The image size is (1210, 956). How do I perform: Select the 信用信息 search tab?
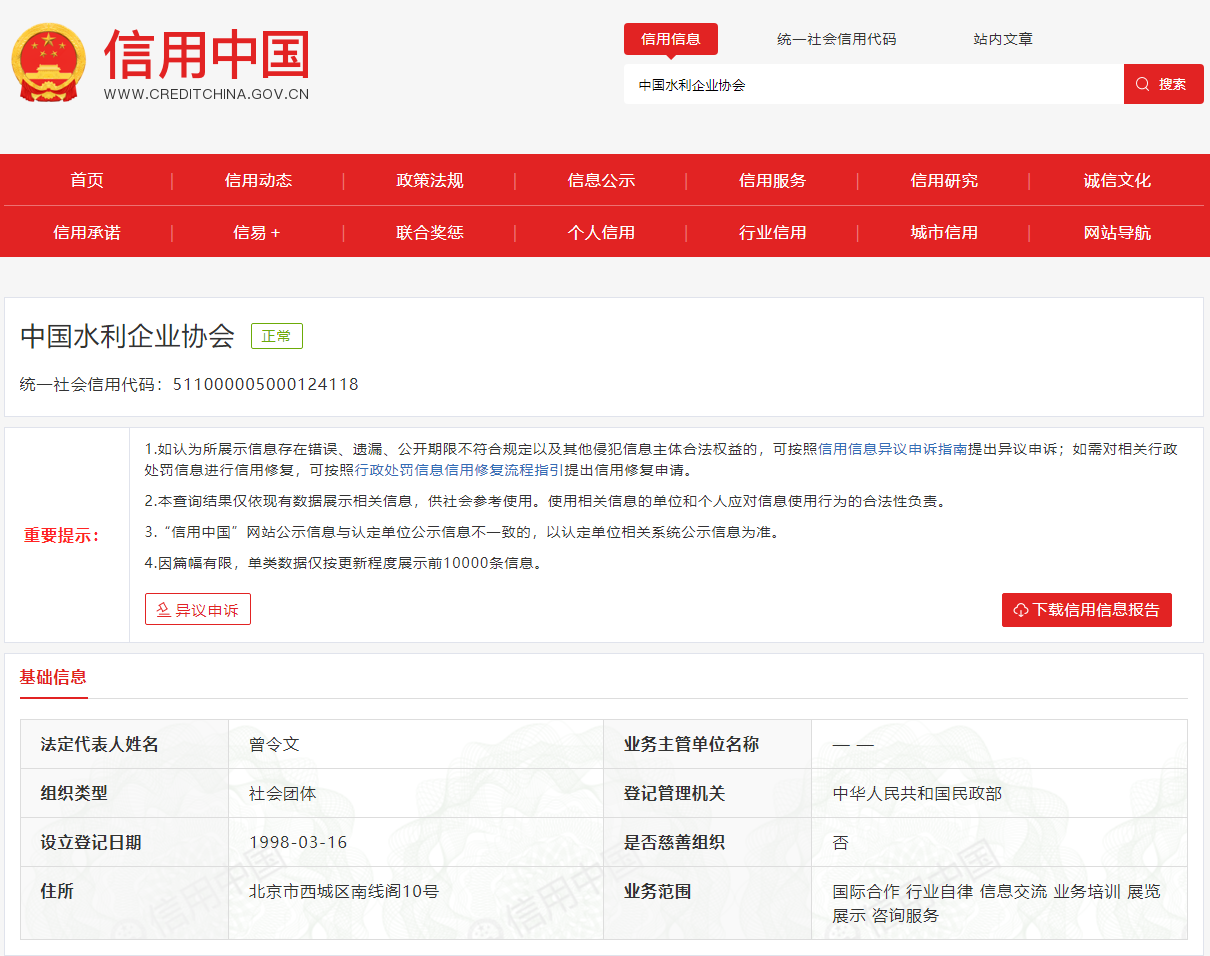(670, 39)
